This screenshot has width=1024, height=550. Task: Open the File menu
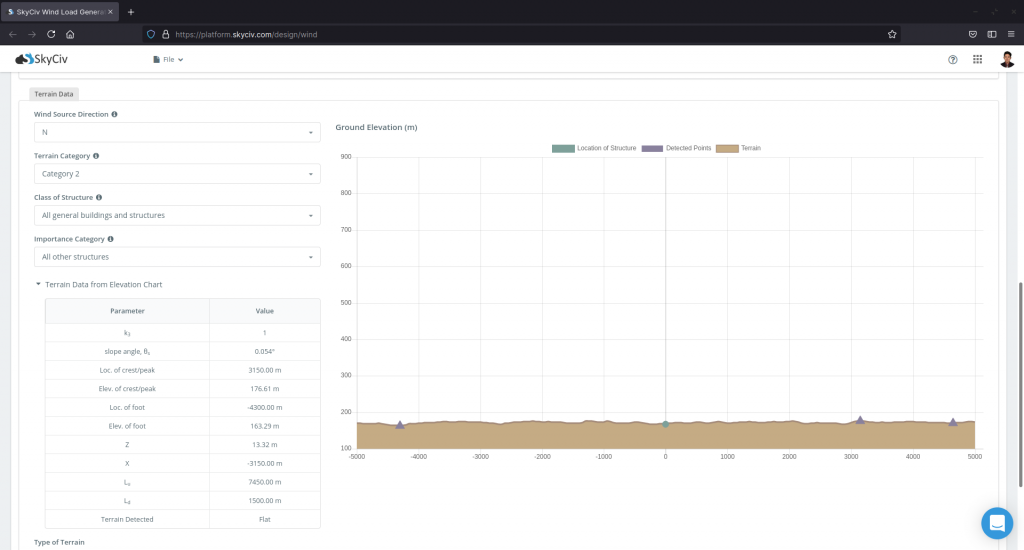168,60
